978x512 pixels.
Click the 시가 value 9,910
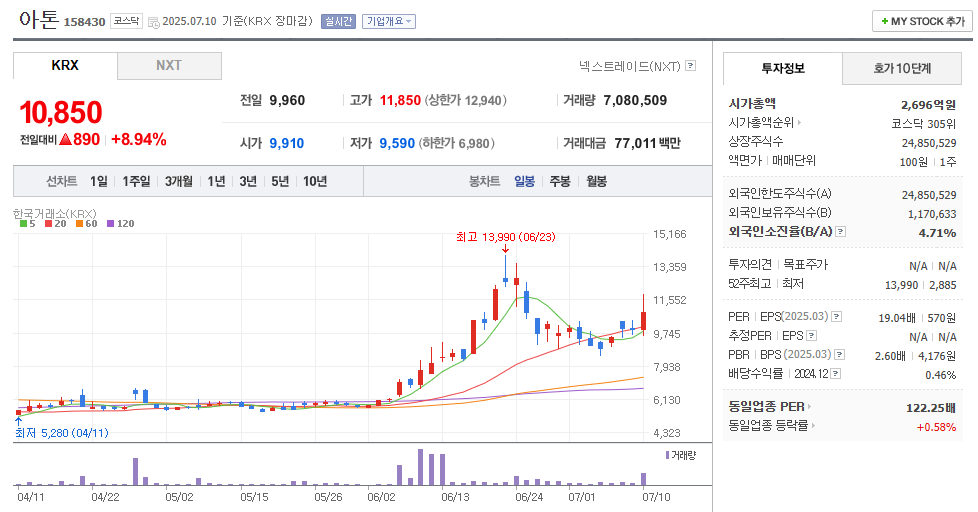[287, 143]
